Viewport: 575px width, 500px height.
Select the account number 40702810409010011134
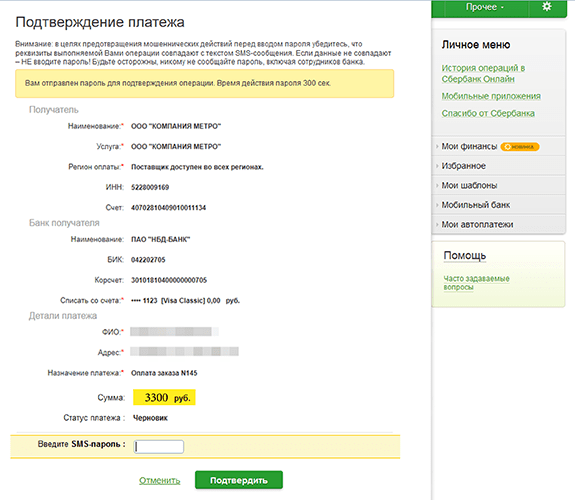pos(168,208)
